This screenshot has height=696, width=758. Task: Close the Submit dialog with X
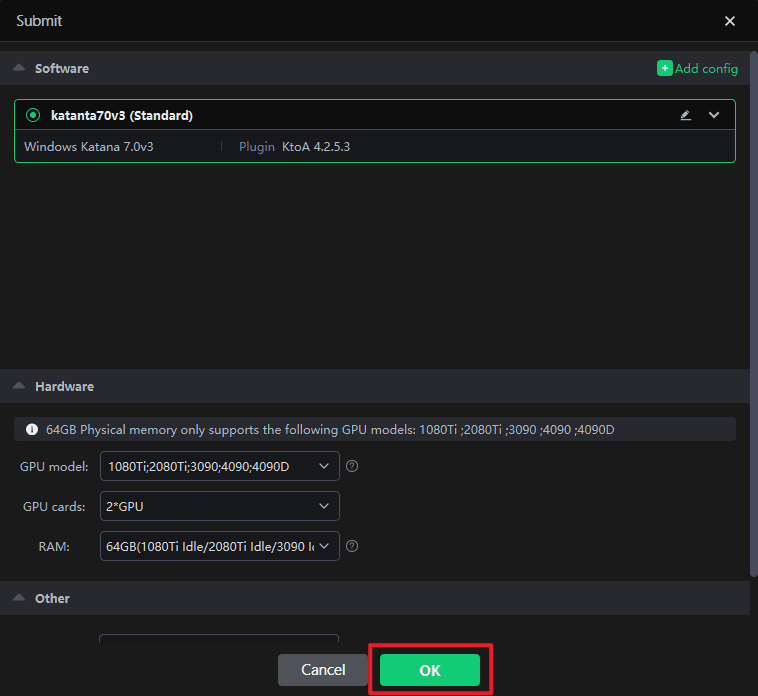pyautogui.click(x=730, y=21)
